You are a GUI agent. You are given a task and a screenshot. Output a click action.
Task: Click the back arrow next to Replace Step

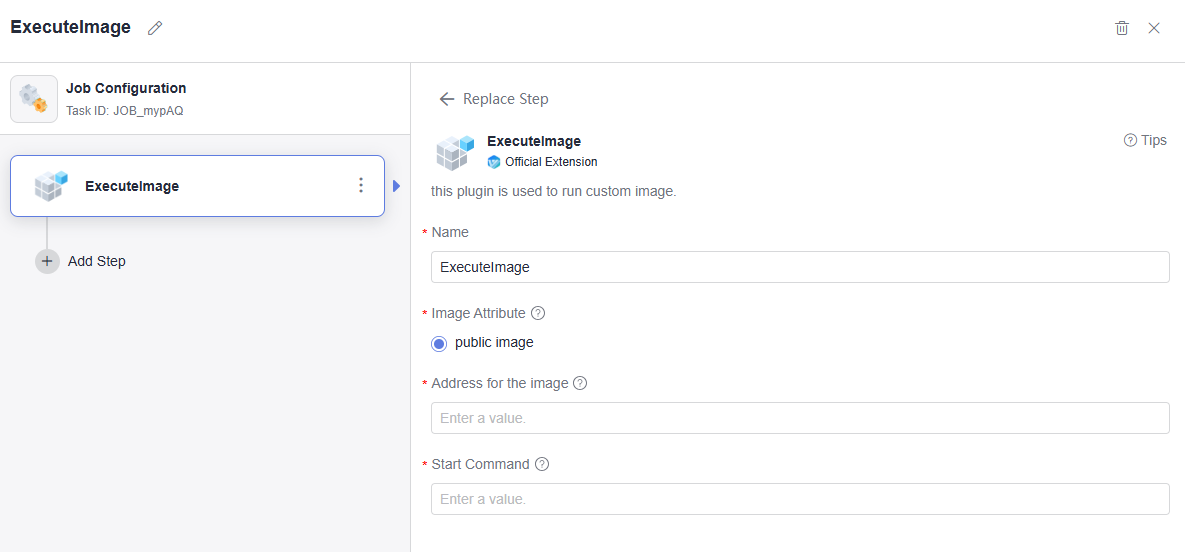coord(447,99)
